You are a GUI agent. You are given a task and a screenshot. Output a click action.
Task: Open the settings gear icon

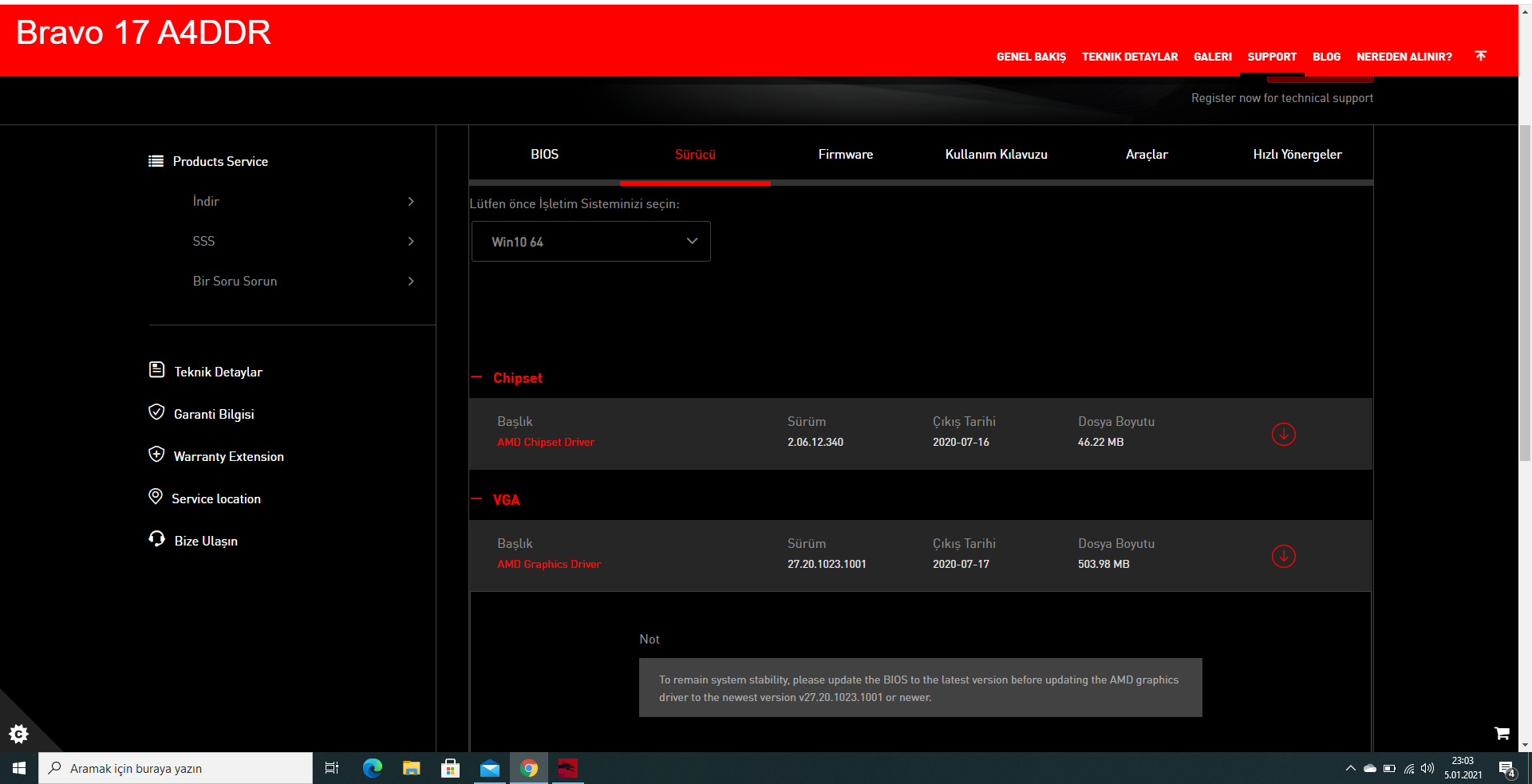(18, 734)
